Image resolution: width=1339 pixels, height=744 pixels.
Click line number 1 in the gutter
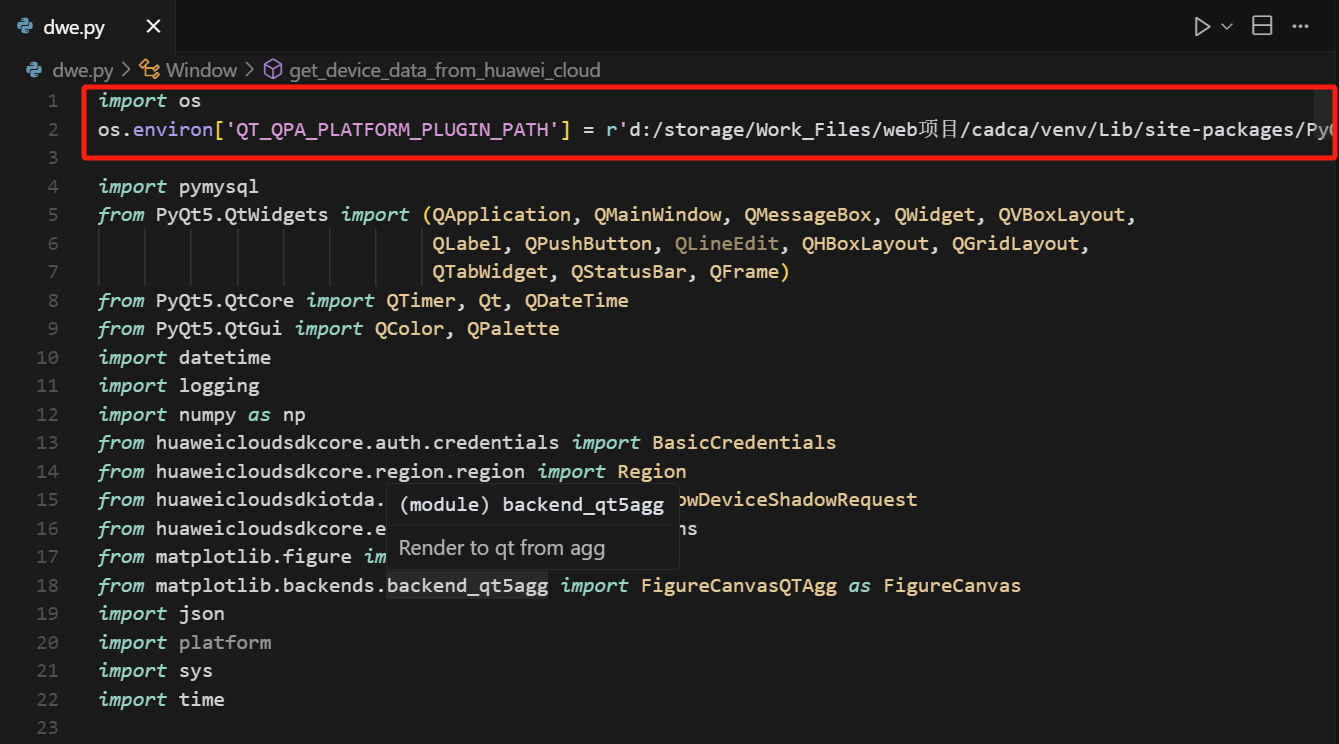coord(52,100)
